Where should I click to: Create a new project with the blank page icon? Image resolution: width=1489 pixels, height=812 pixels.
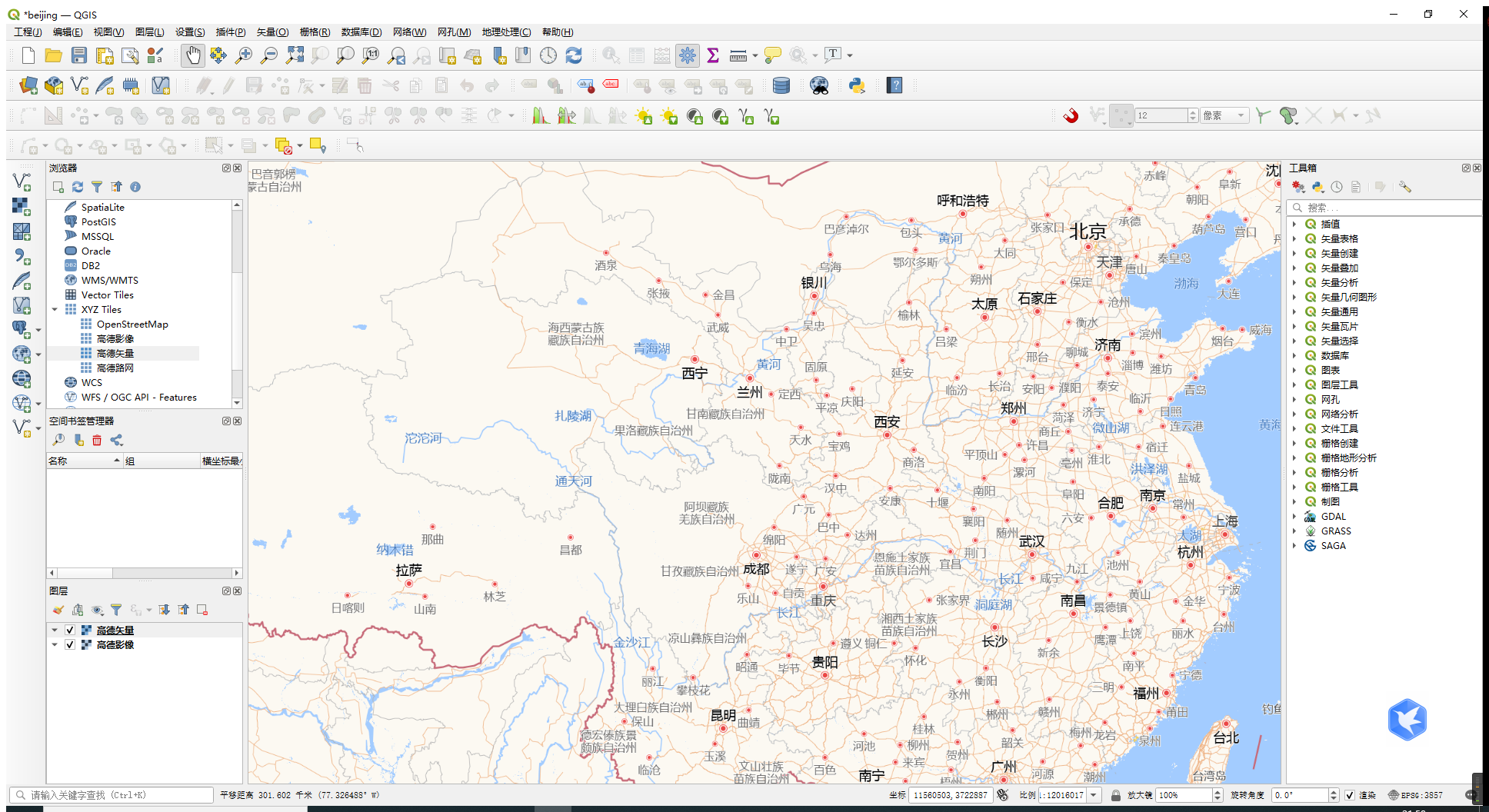(28, 55)
